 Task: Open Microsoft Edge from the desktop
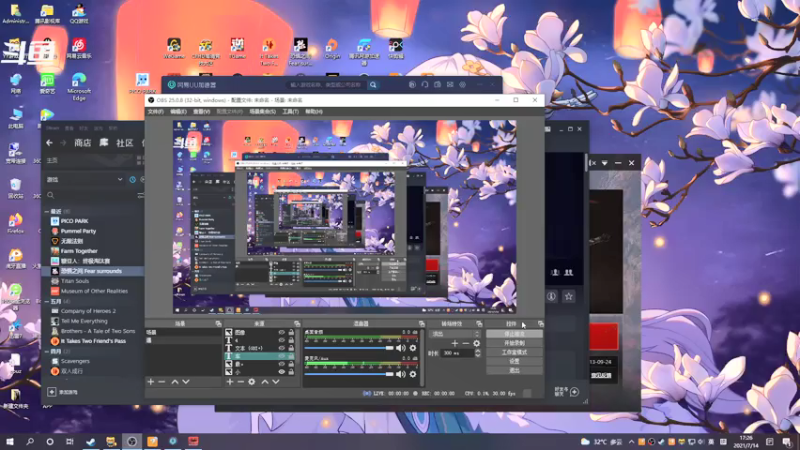(x=79, y=86)
